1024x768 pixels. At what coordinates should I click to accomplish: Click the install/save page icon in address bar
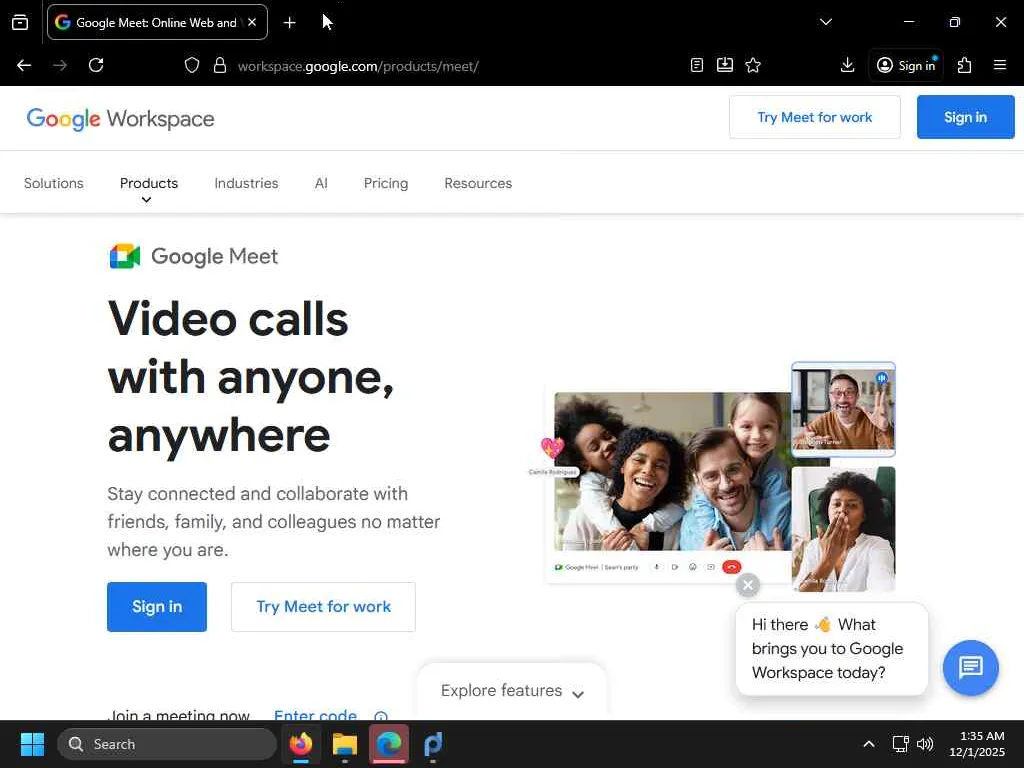click(x=725, y=65)
